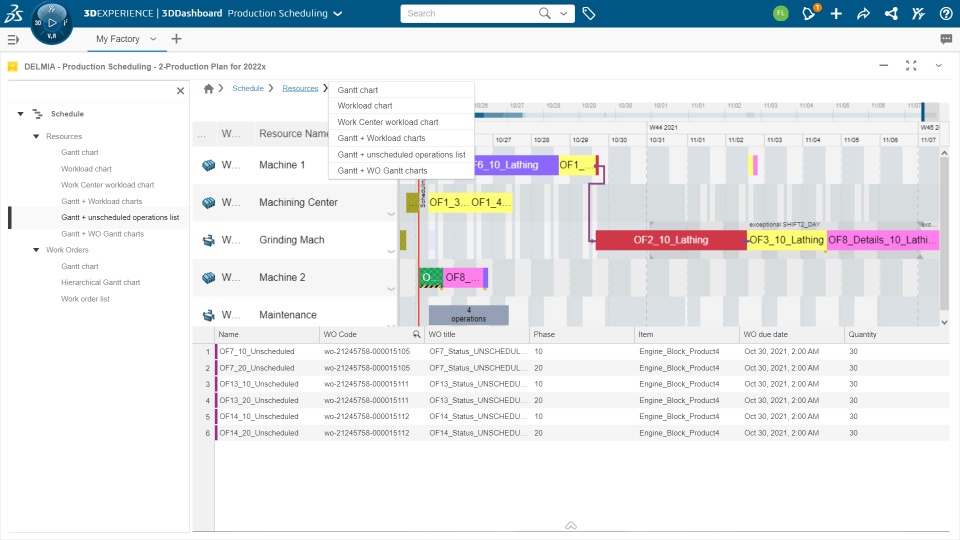Open the widget menu chevron
The width and height of the screenshot is (960, 540).
938,66
